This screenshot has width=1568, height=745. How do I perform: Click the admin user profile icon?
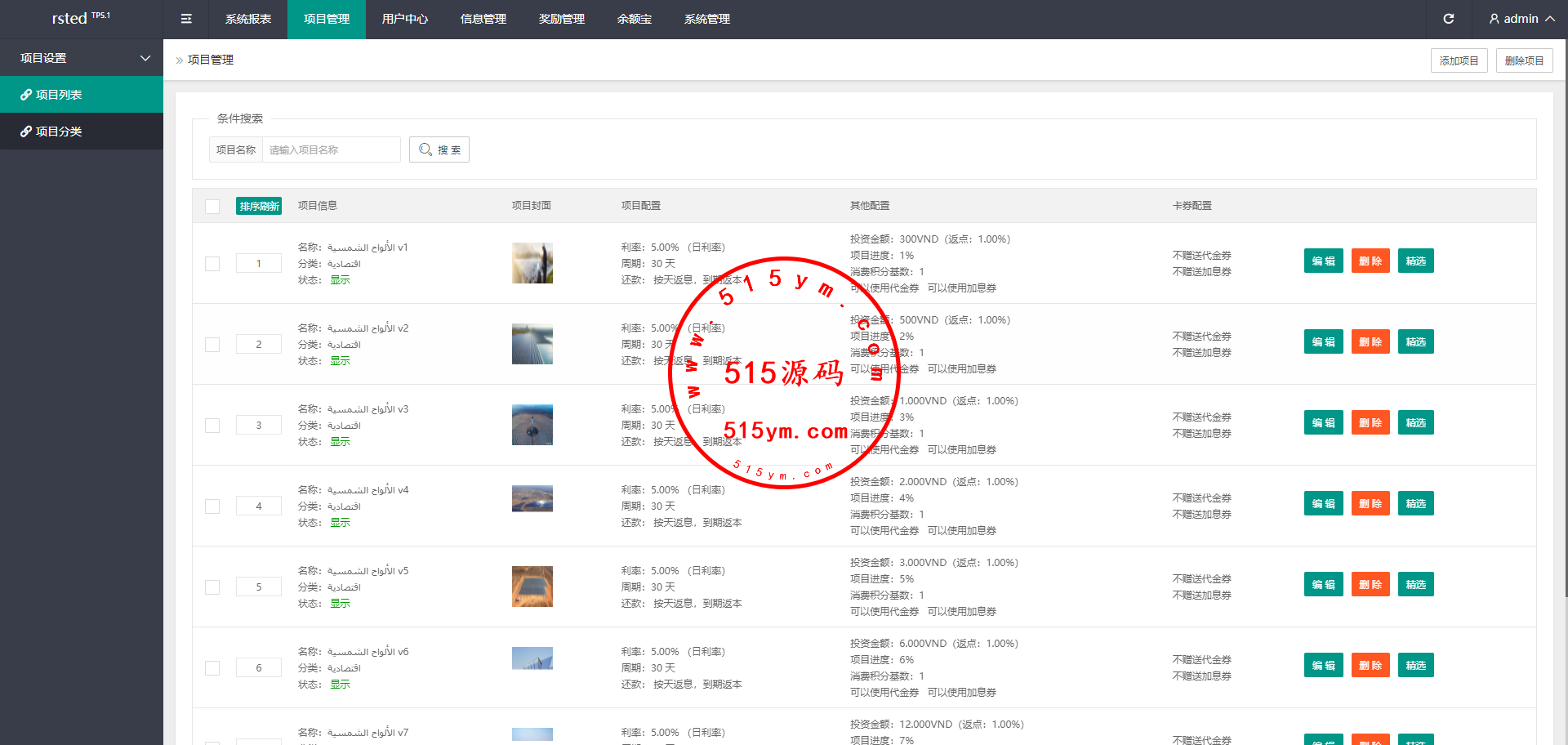pyautogui.click(x=1494, y=19)
